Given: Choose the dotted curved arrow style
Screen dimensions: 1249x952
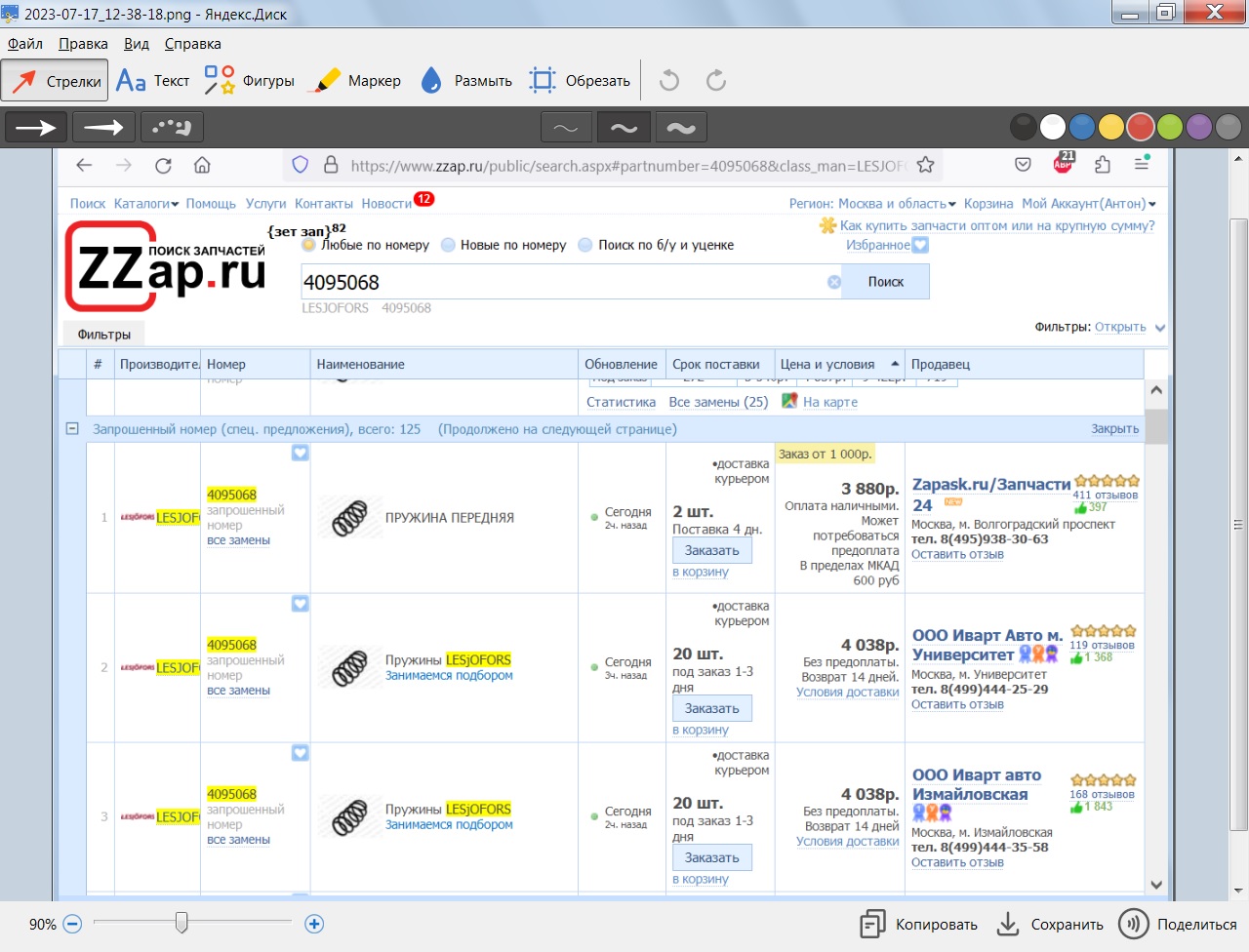Looking at the screenshot, I should [172, 127].
